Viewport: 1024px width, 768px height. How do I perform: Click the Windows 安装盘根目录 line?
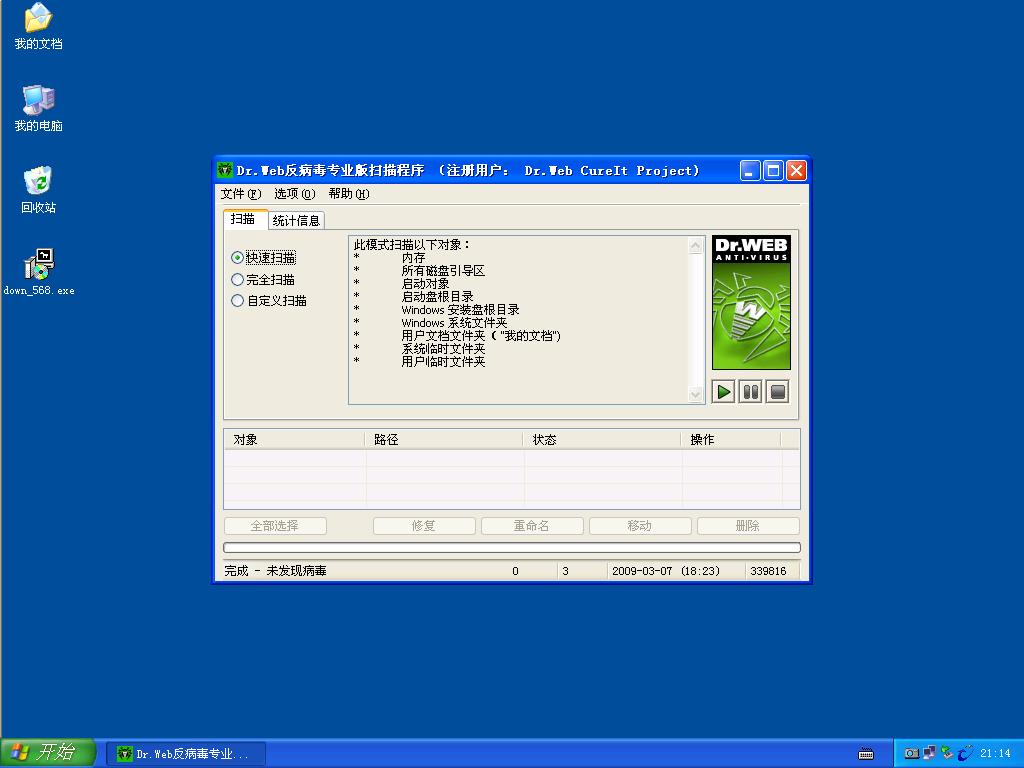click(x=460, y=310)
